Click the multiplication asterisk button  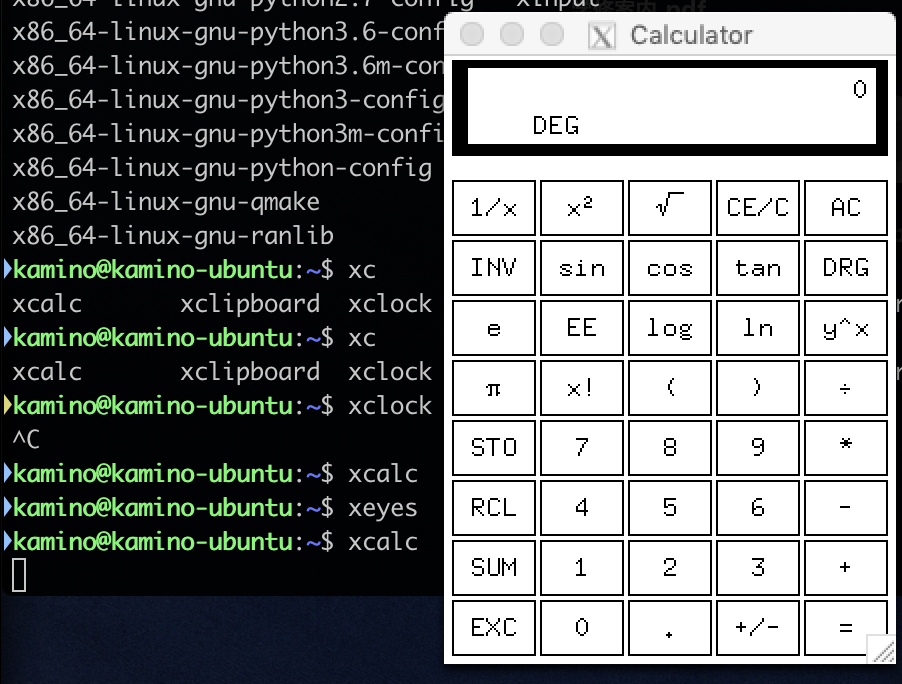coord(846,448)
